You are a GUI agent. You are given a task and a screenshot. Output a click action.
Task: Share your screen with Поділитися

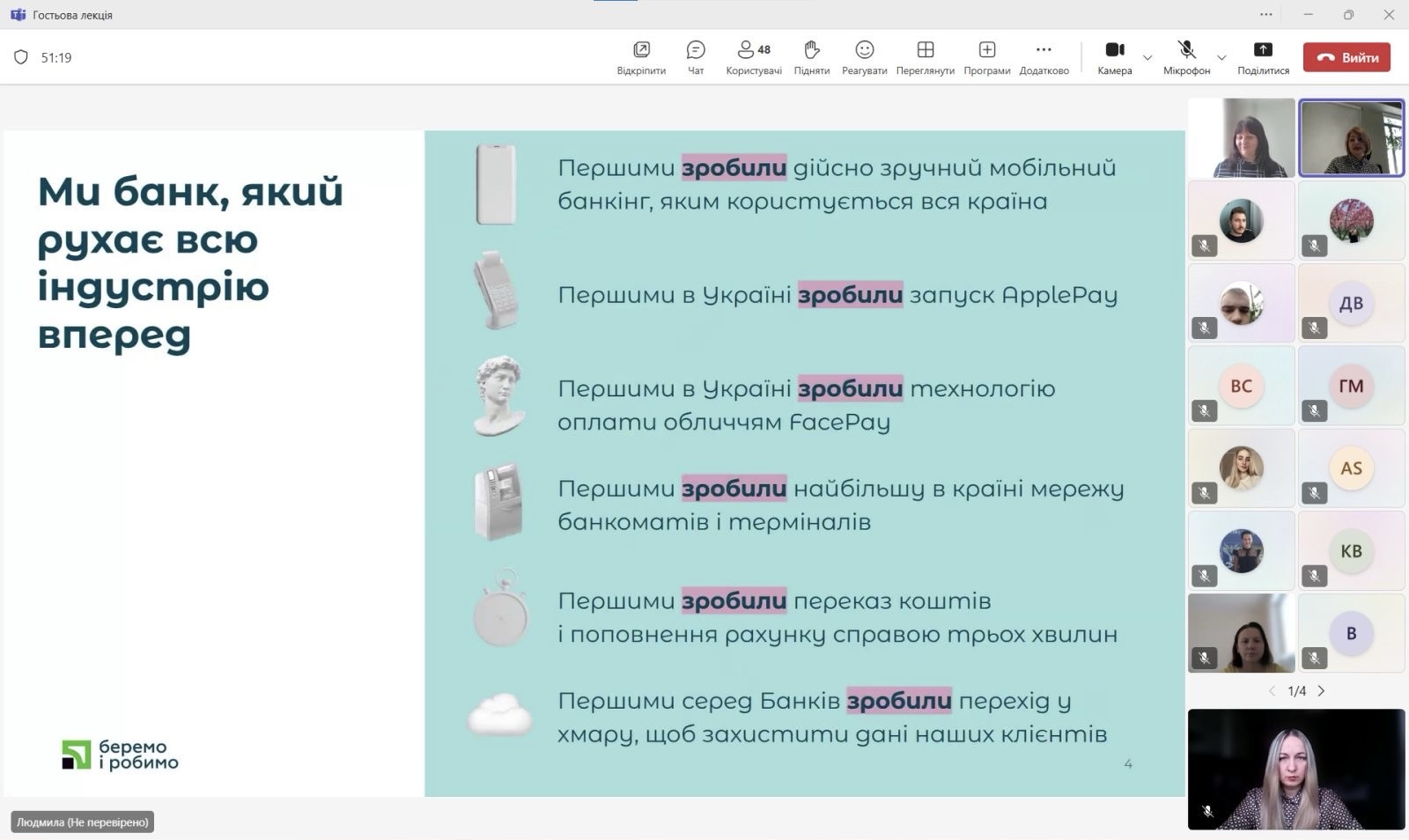(1263, 57)
